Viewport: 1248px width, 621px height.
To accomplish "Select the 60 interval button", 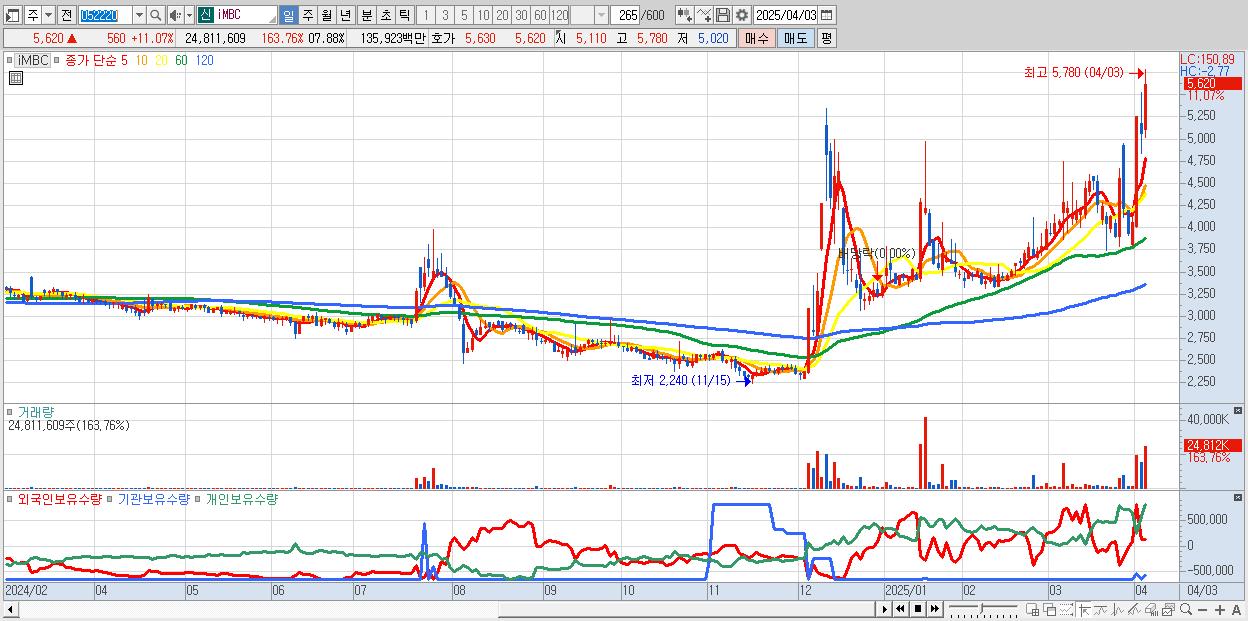I will (x=540, y=15).
